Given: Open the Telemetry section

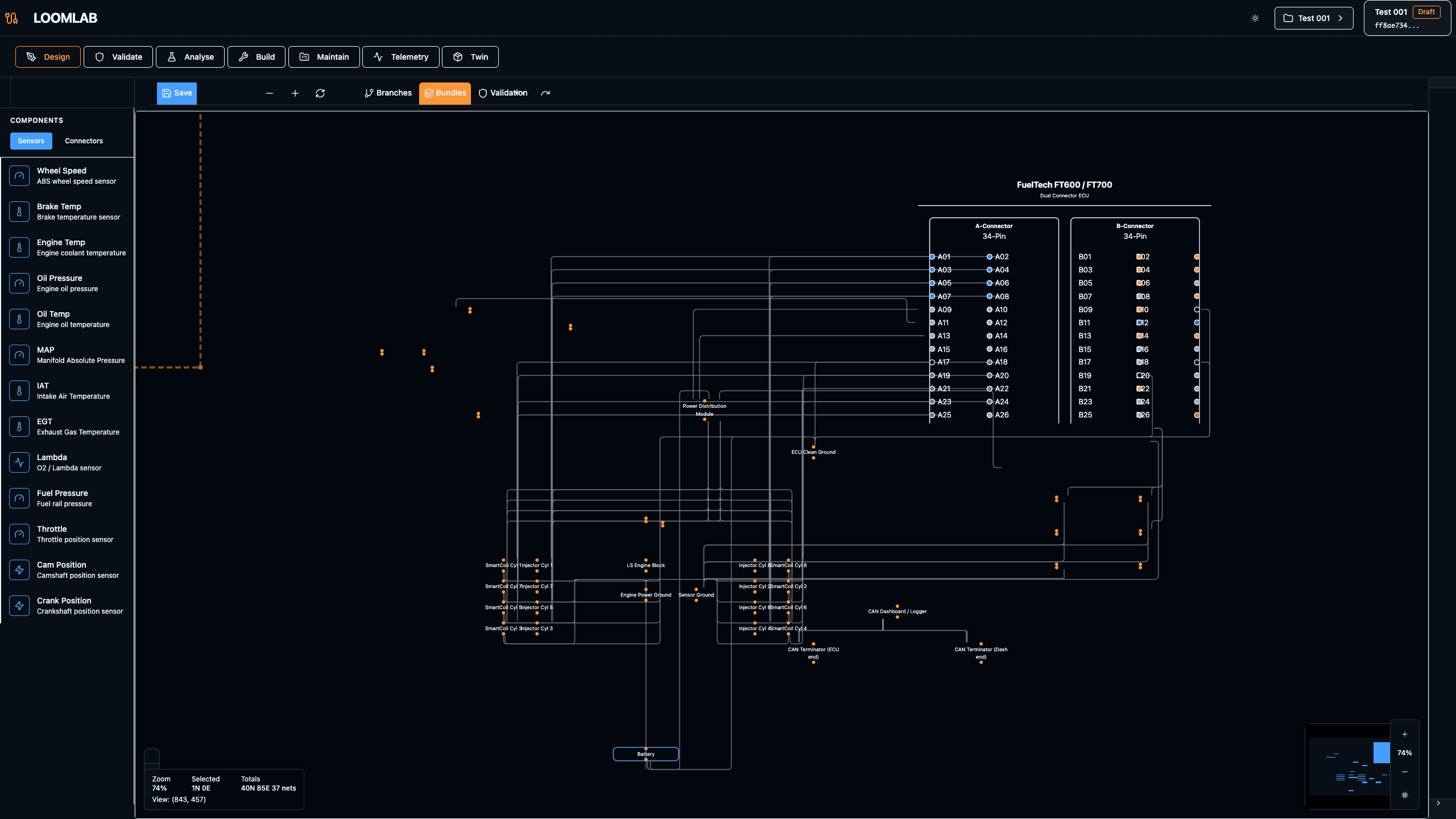Looking at the screenshot, I should point(400,57).
